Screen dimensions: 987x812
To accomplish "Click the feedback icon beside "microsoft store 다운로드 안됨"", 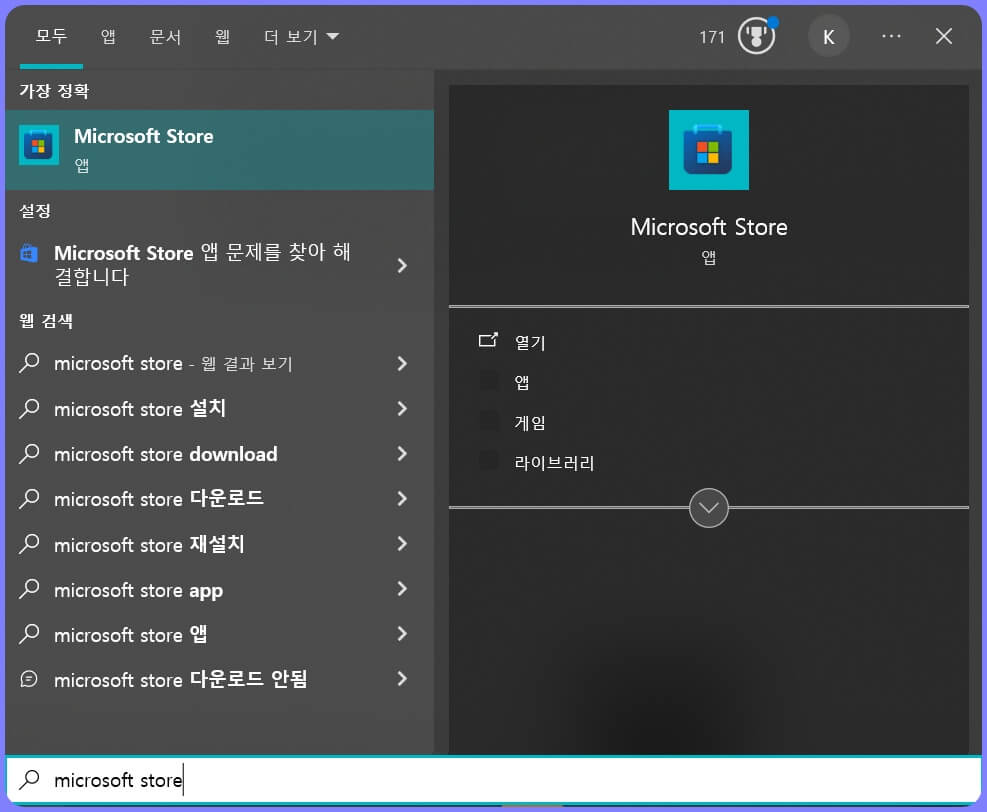I will (28, 679).
